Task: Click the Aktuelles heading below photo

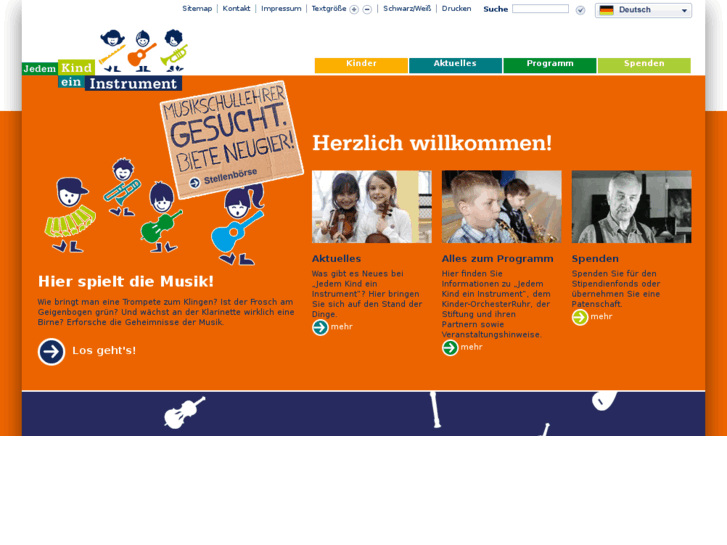Action: click(336, 259)
